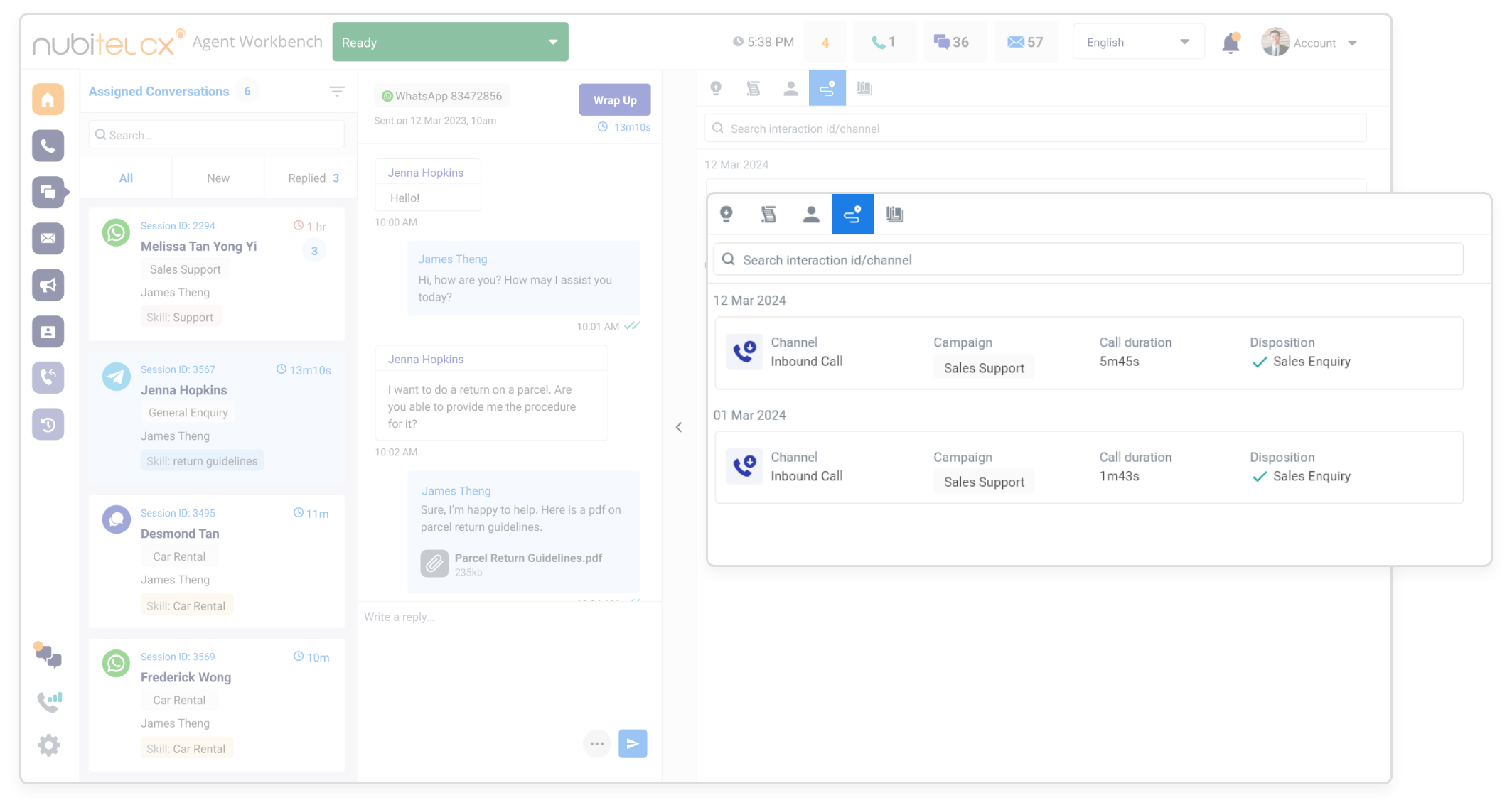1512x810 pixels.
Task: Open the Callback phone sidebar icon
Action: pos(48,377)
